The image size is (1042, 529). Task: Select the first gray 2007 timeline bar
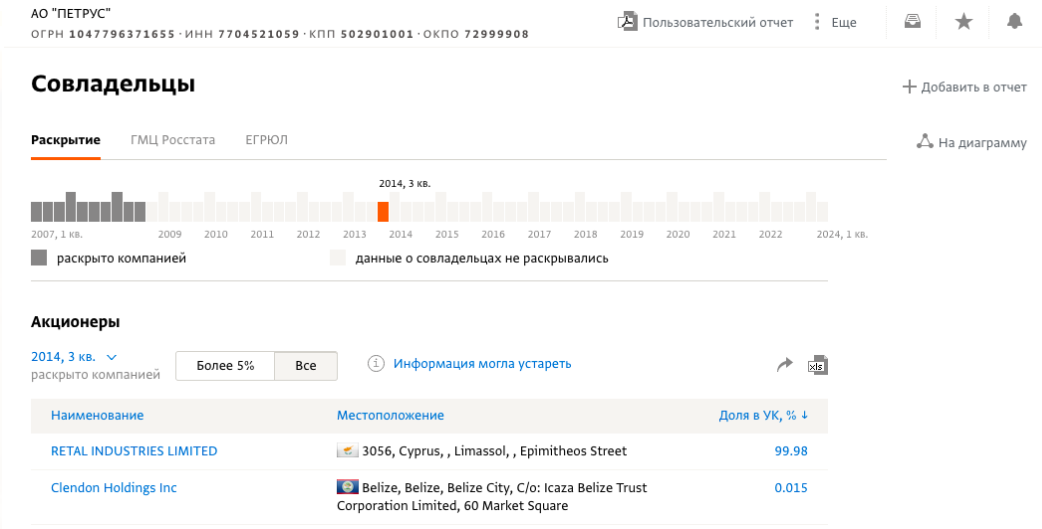37,212
